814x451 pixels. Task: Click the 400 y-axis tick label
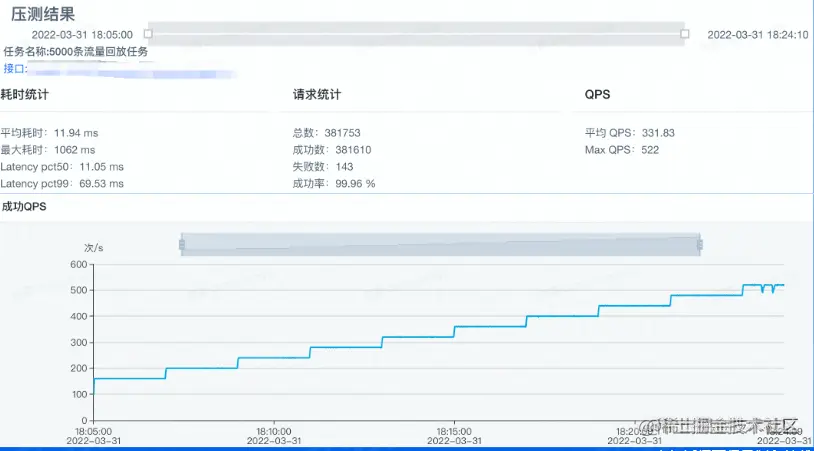pos(78,317)
